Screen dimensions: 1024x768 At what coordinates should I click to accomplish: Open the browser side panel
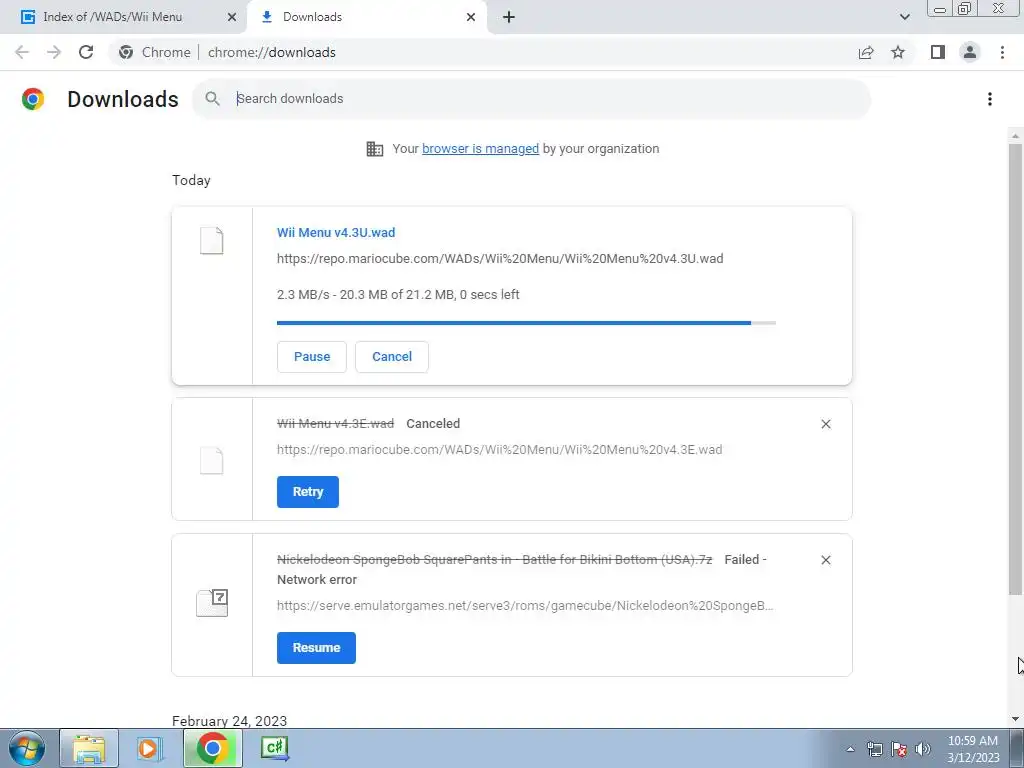(938, 52)
